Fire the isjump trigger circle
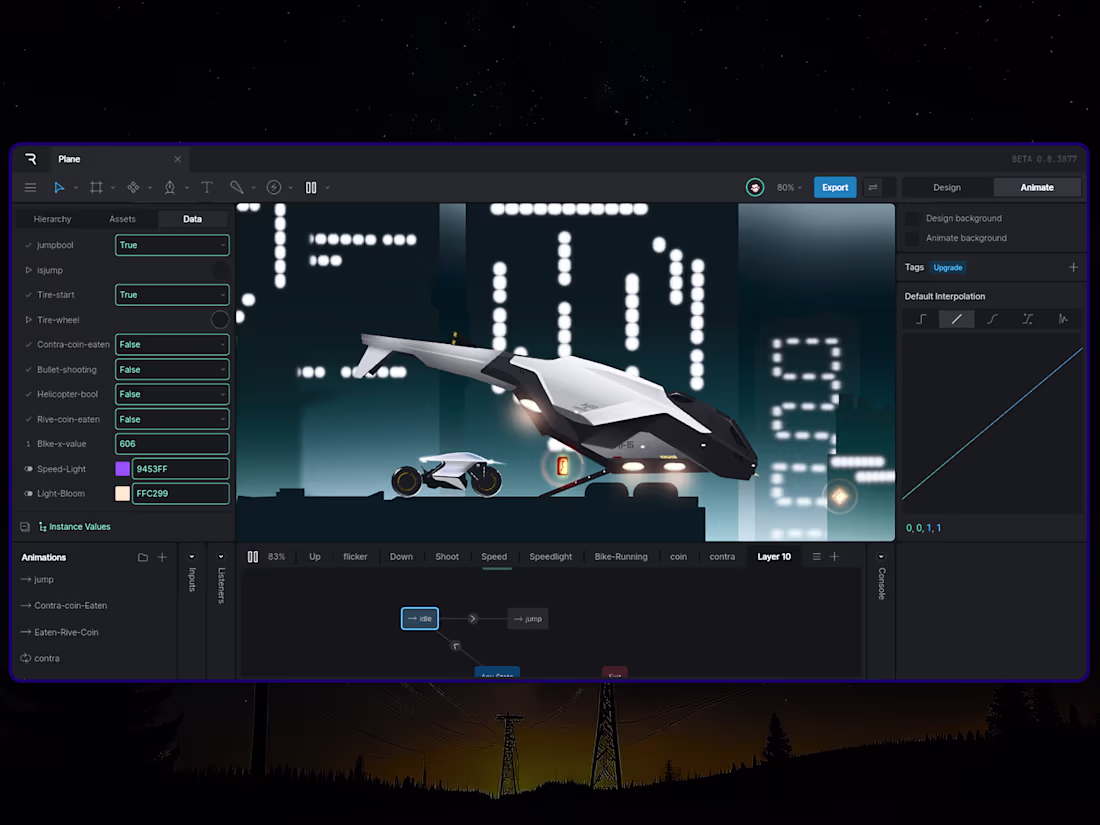Viewport: 1100px width, 825px height. point(220,270)
